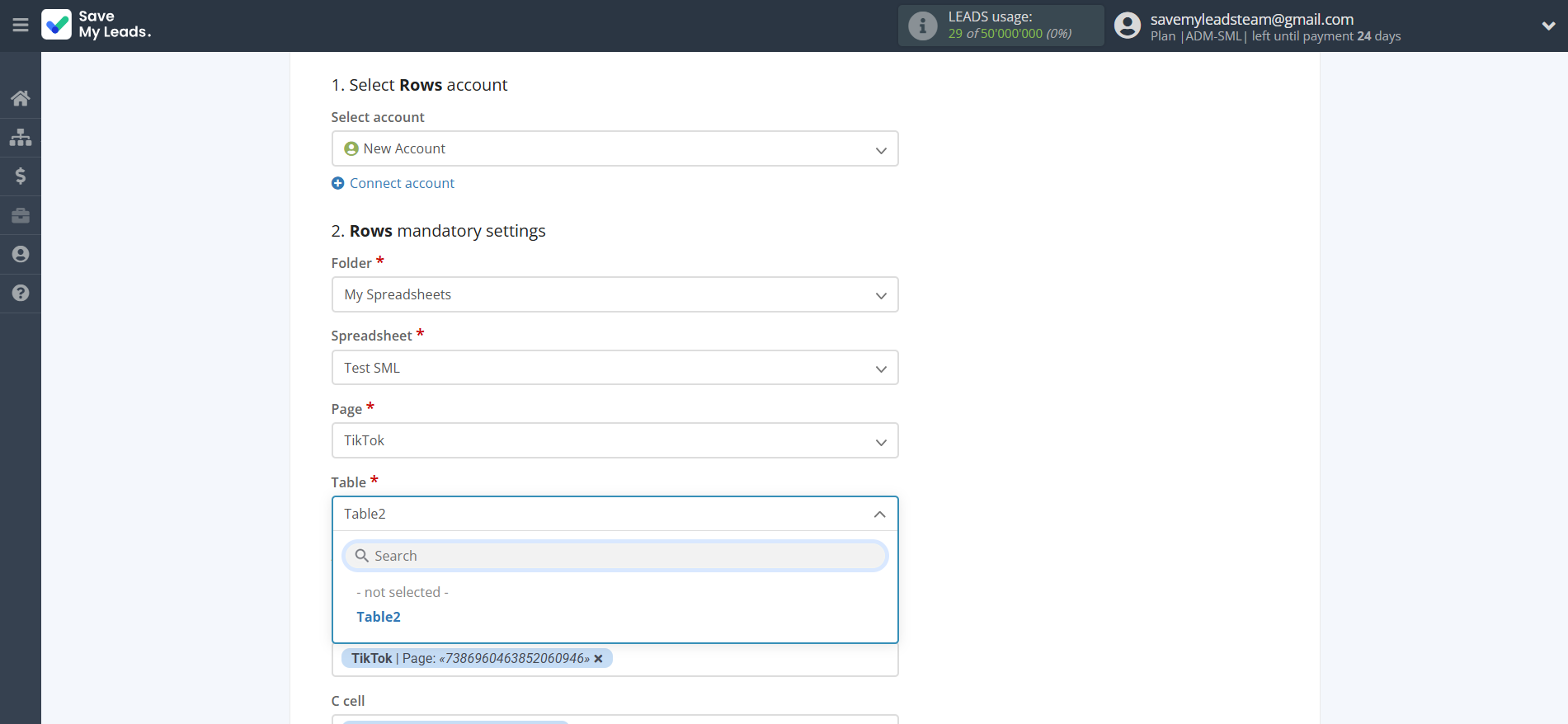1568x724 pixels.
Task: Open connections sitemap icon in sidebar
Action: click(x=21, y=137)
